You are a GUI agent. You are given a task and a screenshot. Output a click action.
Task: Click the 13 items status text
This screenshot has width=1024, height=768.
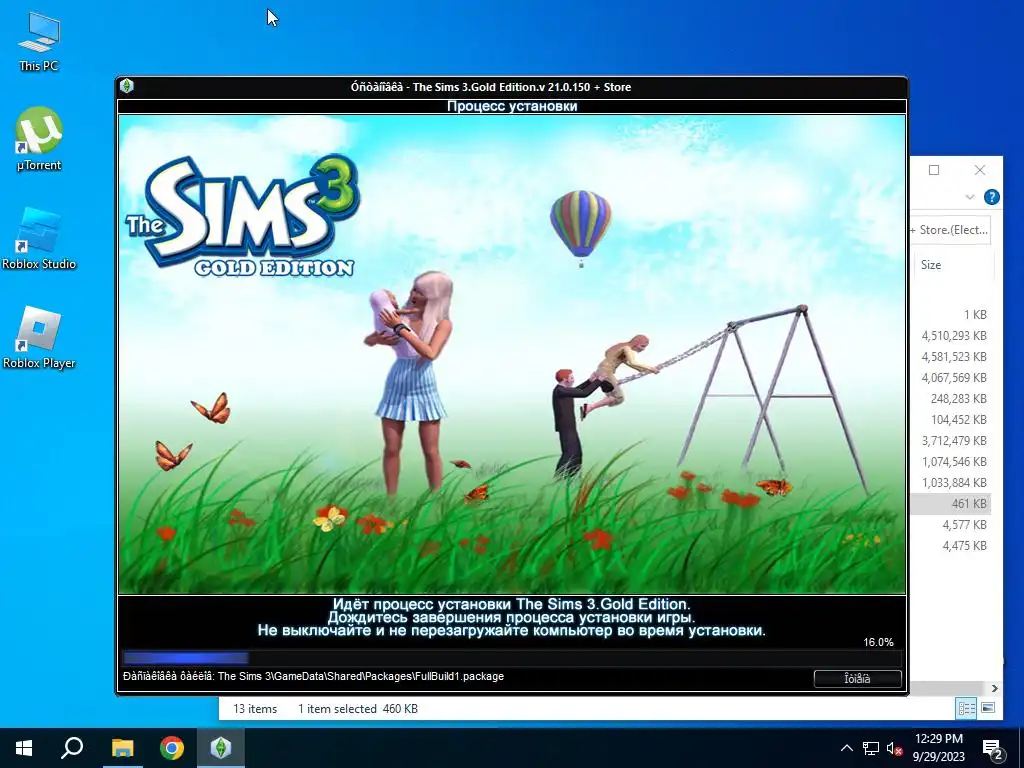255,709
